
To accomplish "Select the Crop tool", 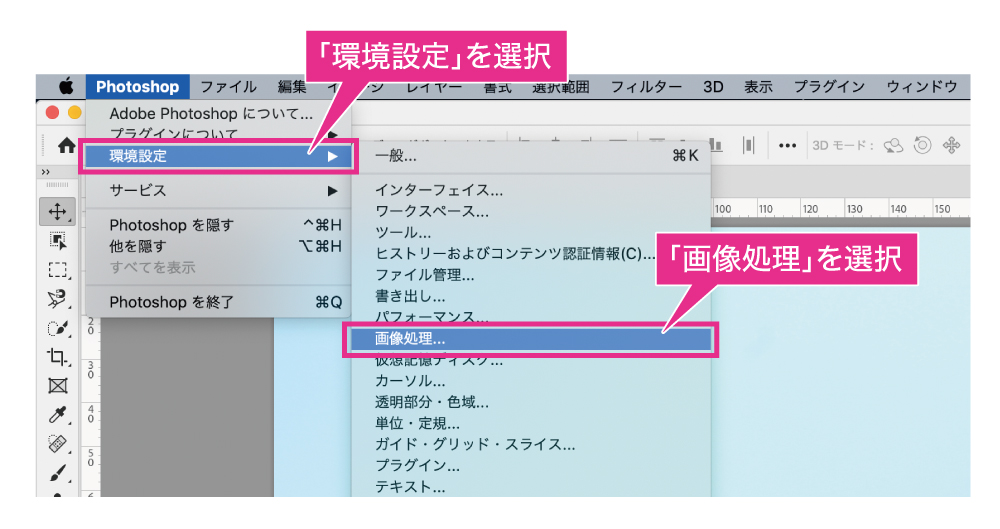I will point(57,357).
